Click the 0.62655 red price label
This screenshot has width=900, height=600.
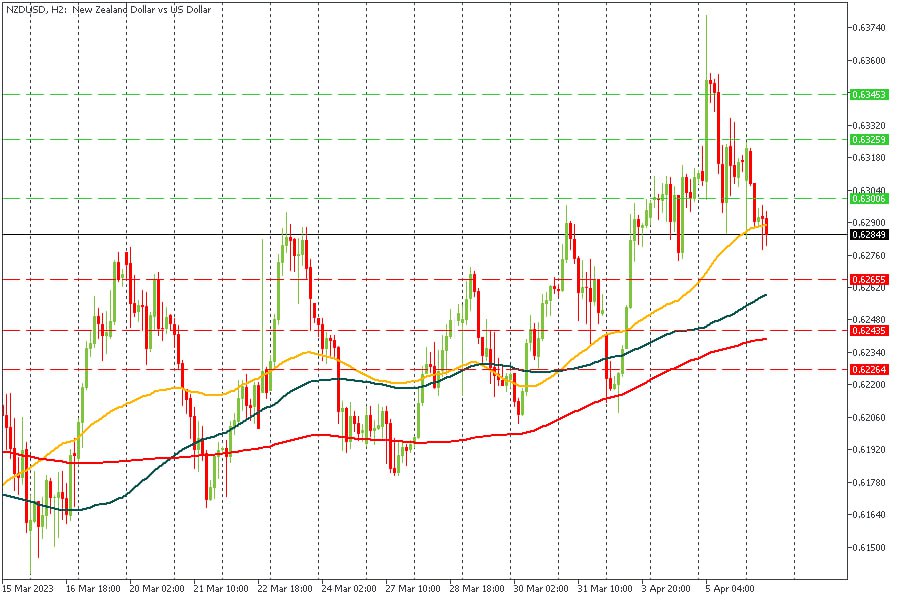point(869,280)
